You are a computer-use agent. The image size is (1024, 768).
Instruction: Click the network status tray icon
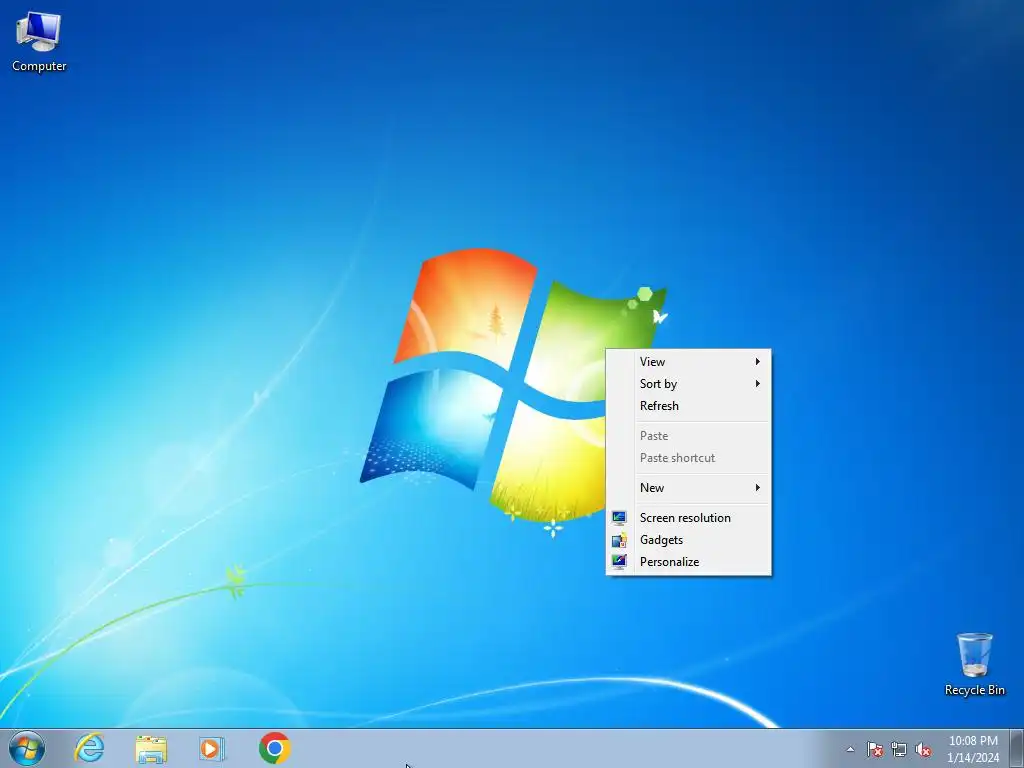pos(899,749)
